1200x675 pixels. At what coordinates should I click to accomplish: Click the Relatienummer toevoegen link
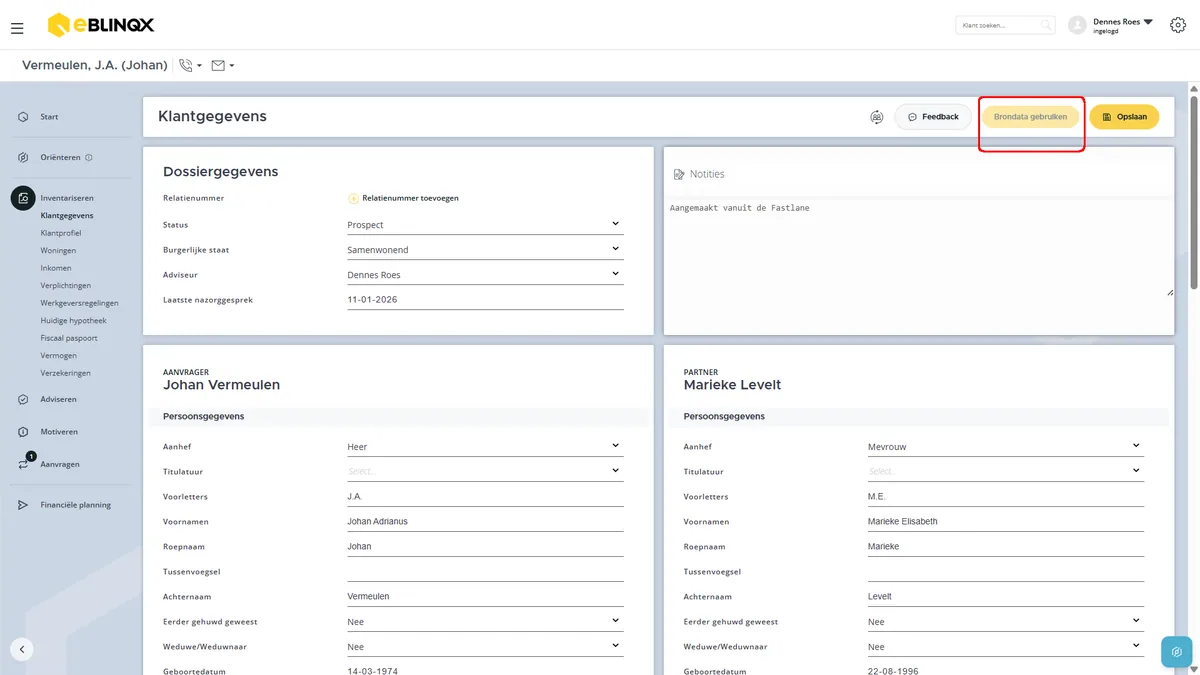click(x=410, y=198)
